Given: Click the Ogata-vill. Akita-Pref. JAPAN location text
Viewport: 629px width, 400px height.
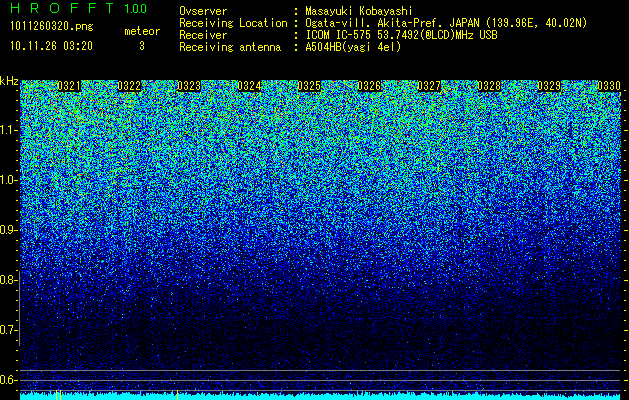Looking at the screenshot, I should pyautogui.click(x=446, y=23).
